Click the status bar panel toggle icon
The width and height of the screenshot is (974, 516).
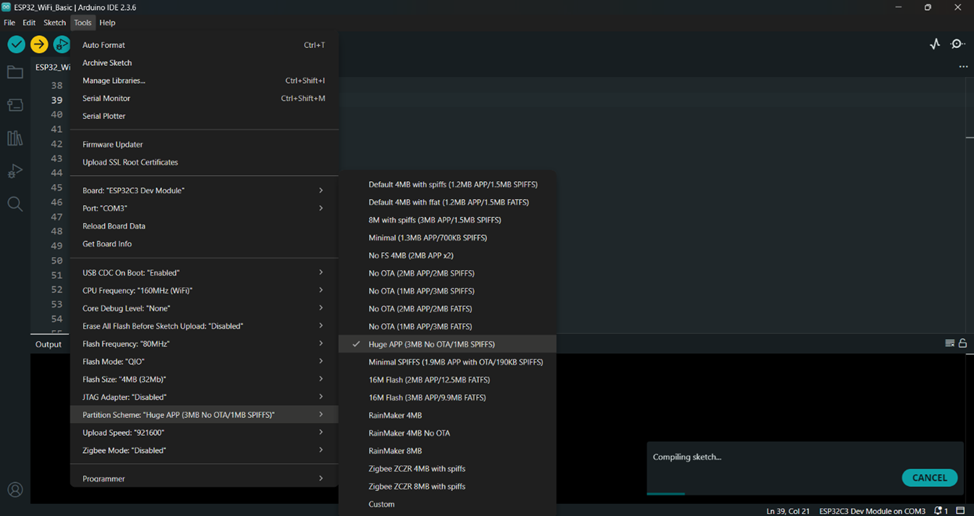[960, 511]
